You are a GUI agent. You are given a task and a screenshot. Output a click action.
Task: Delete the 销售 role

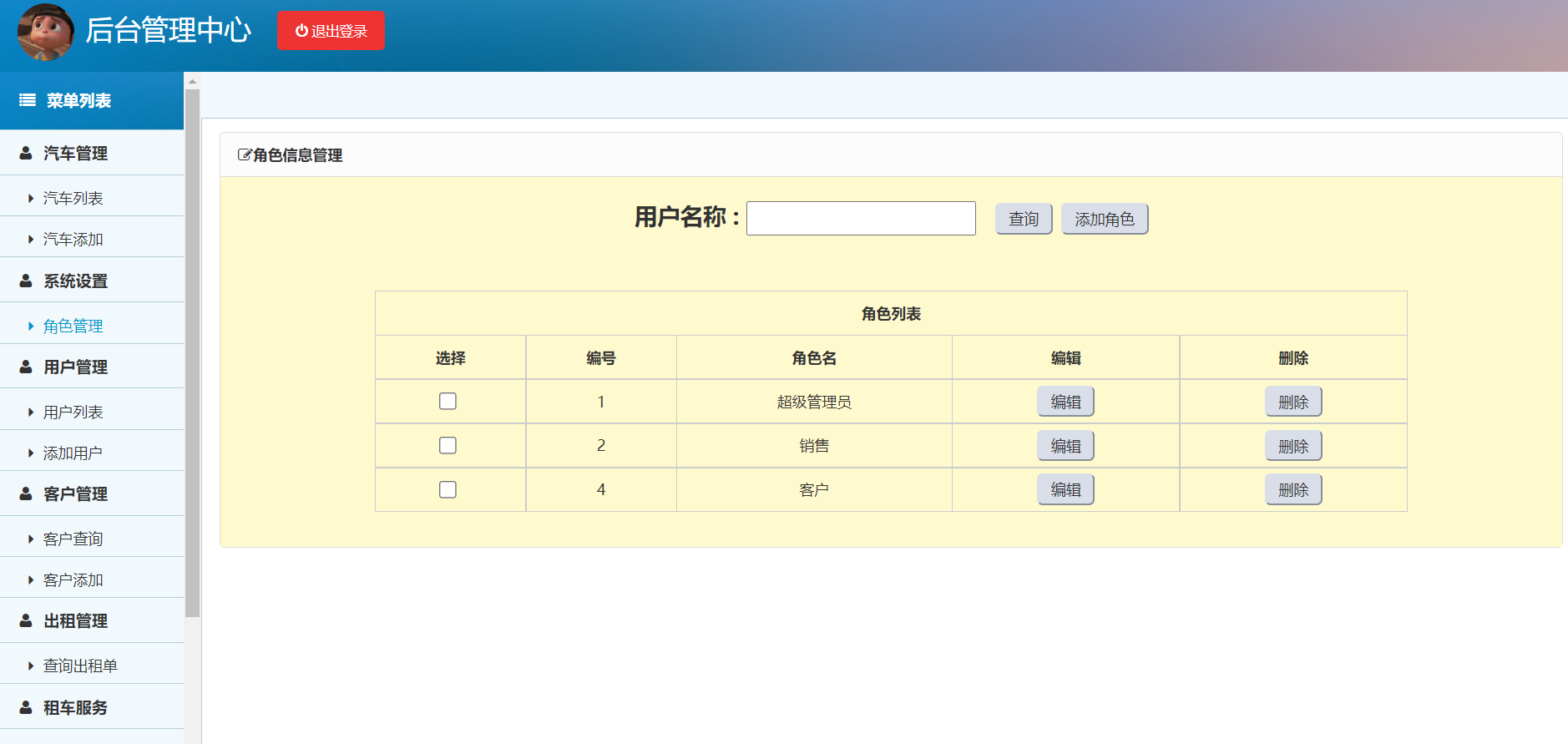tap(1293, 446)
